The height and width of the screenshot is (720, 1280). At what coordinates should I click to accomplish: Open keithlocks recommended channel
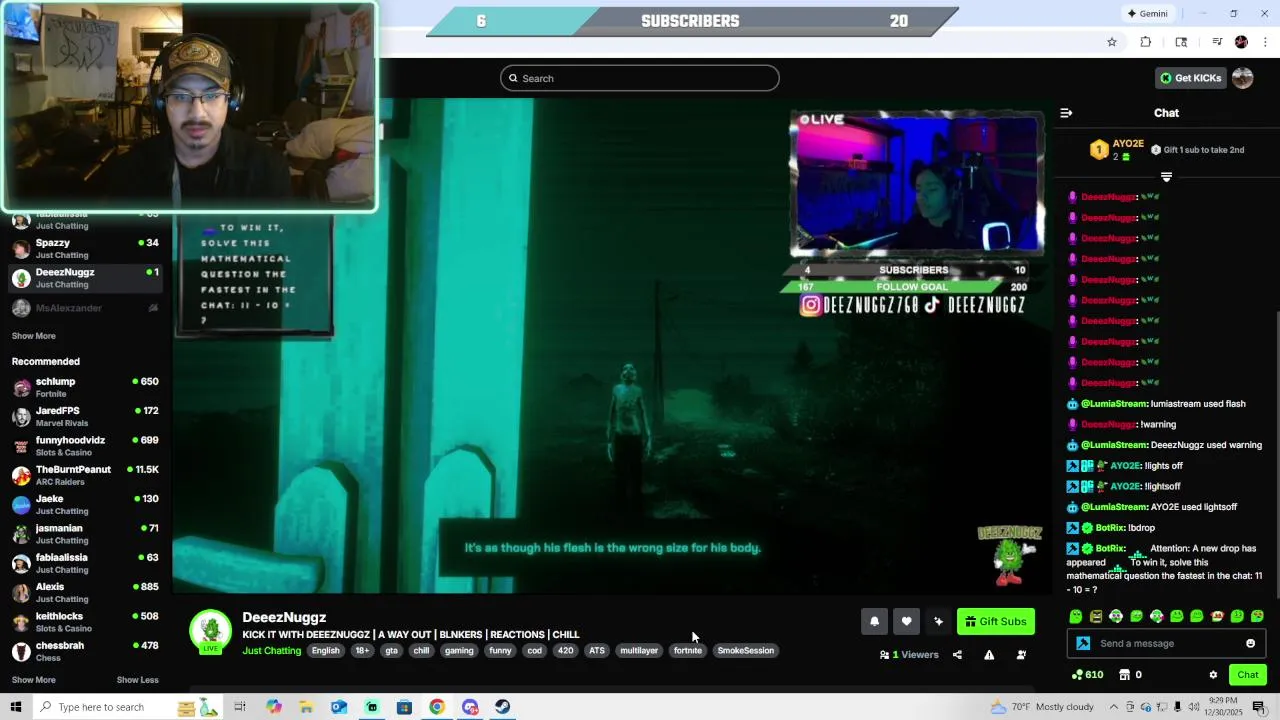(x=85, y=622)
